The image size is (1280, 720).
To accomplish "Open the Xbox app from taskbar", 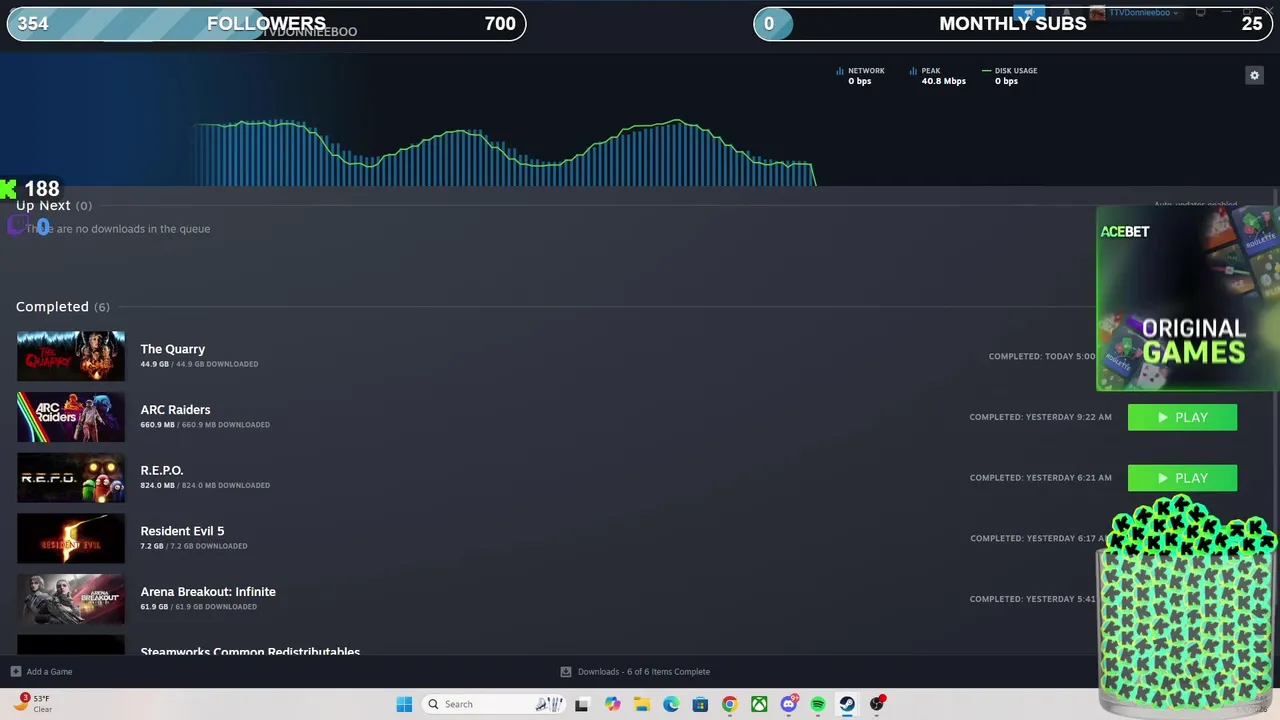I will coord(759,704).
